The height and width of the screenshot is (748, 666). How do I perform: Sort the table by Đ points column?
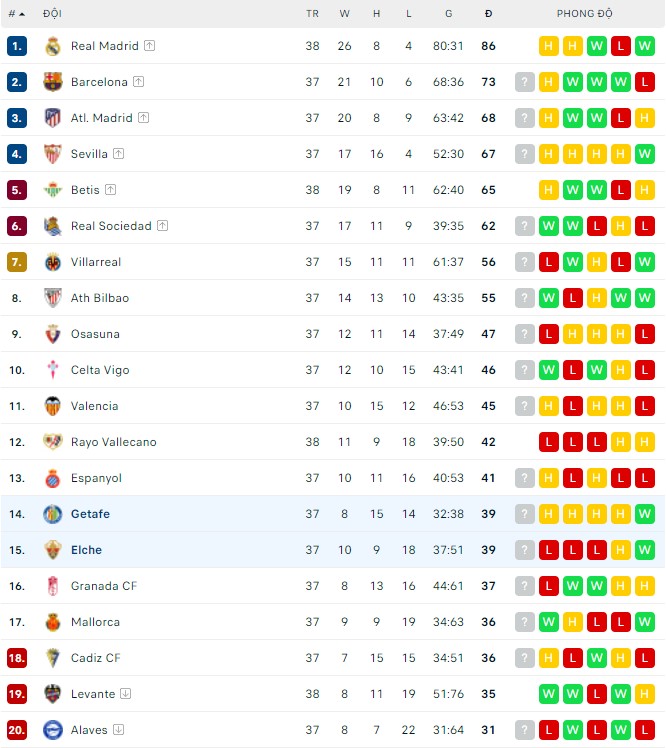pos(488,14)
